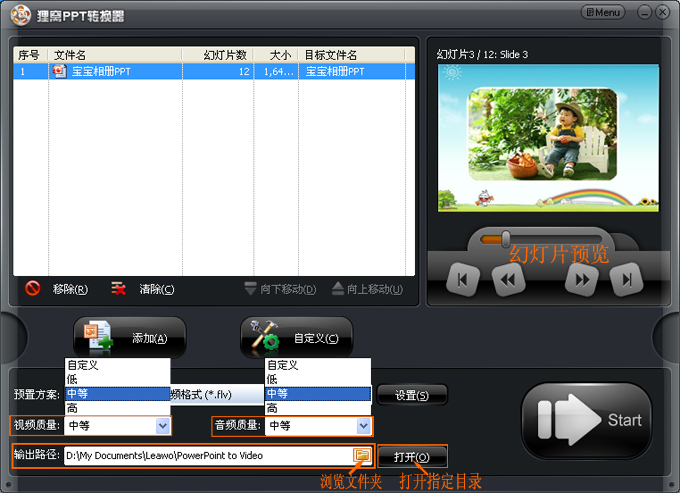Jump to first slide in preview
This screenshot has width=680, height=493.
tap(463, 280)
